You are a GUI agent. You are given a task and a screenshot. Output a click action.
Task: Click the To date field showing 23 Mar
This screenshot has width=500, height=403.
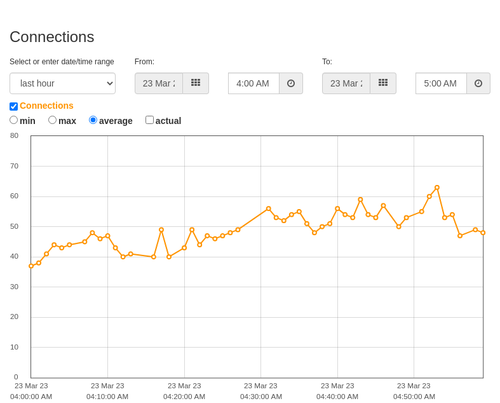pyautogui.click(x=346, y=83)
